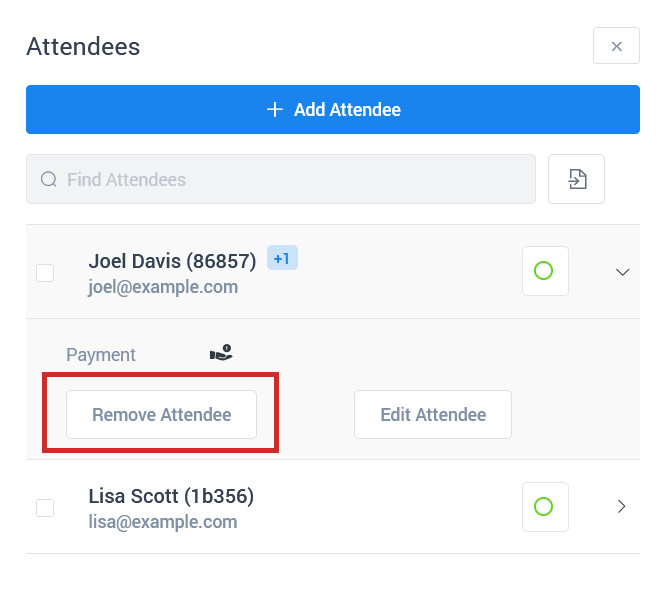This screenshot has height=604, width=670.
Task: Check the Lisa Scott checkbox
Action: point(45,508)
